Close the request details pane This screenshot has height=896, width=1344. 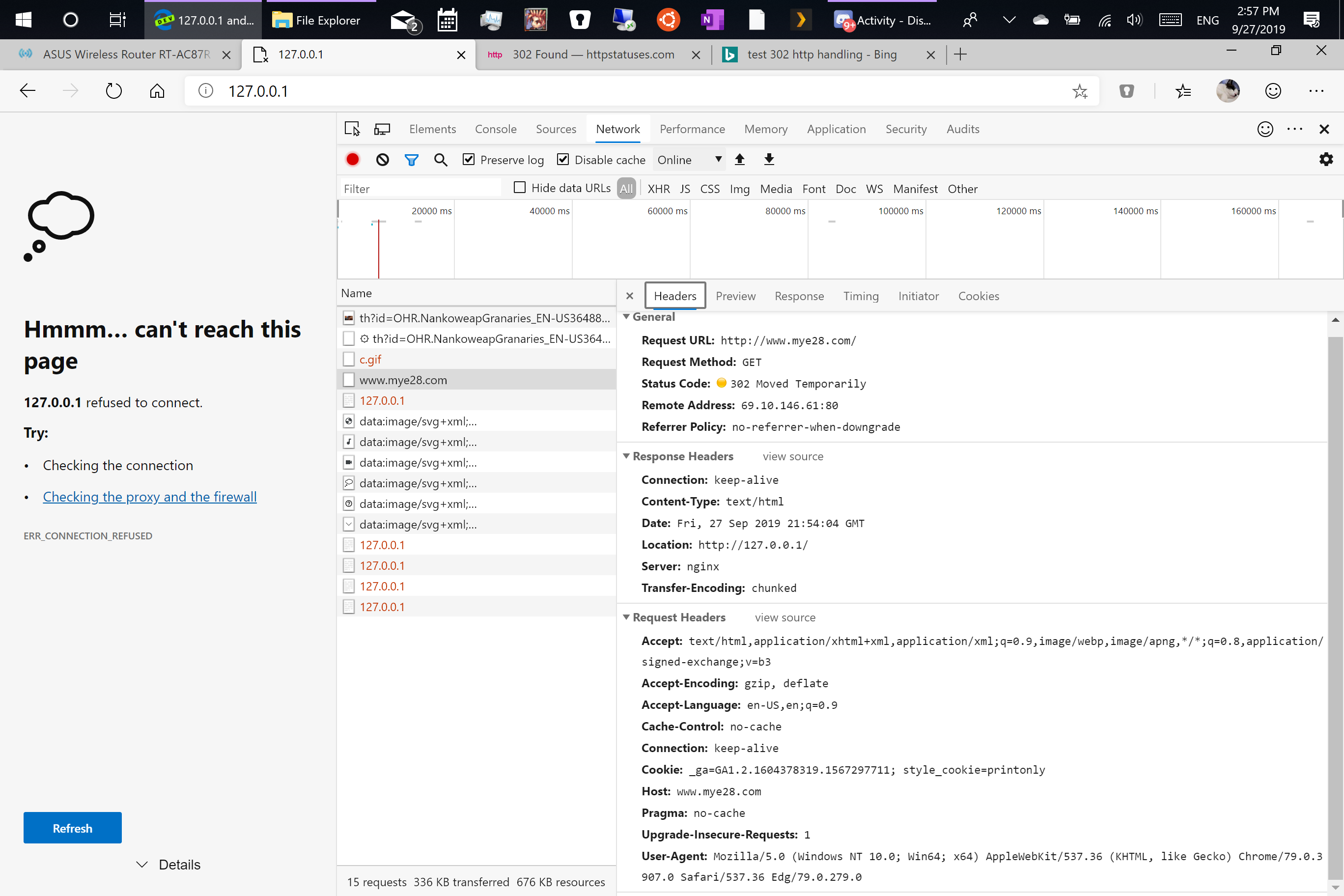pyautogui.click(x=630, y=296)
